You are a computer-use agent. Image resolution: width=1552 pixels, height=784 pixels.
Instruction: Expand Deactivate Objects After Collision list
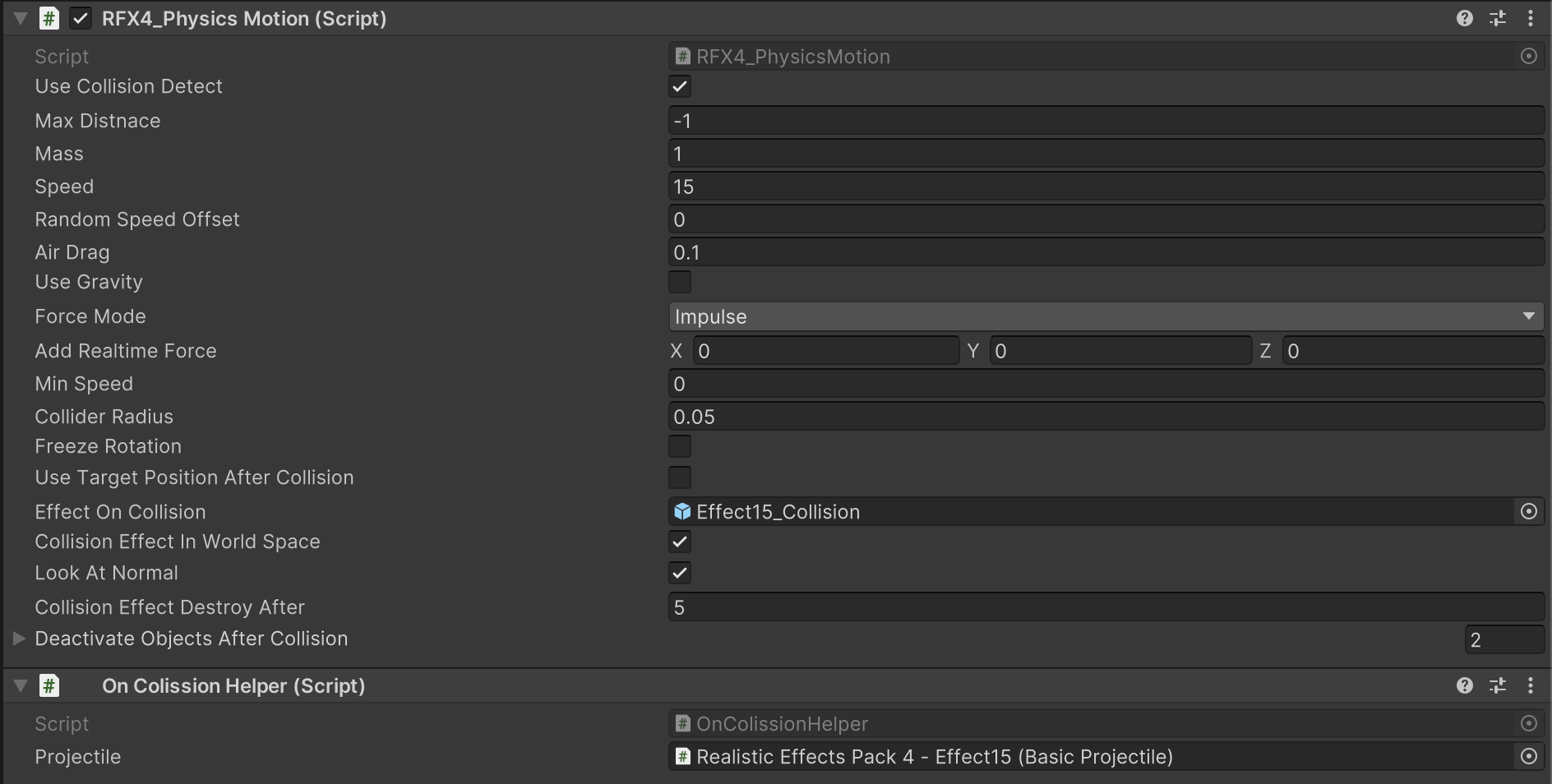pyautogui.click(x=19, y=639)
